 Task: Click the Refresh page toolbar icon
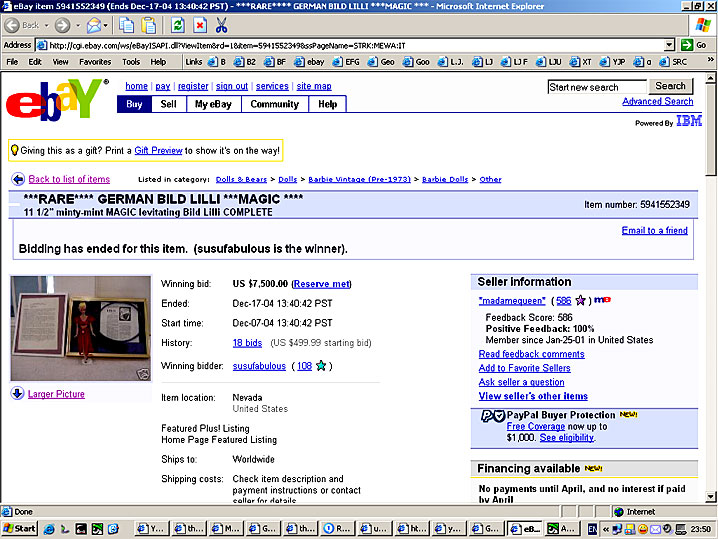178,25
